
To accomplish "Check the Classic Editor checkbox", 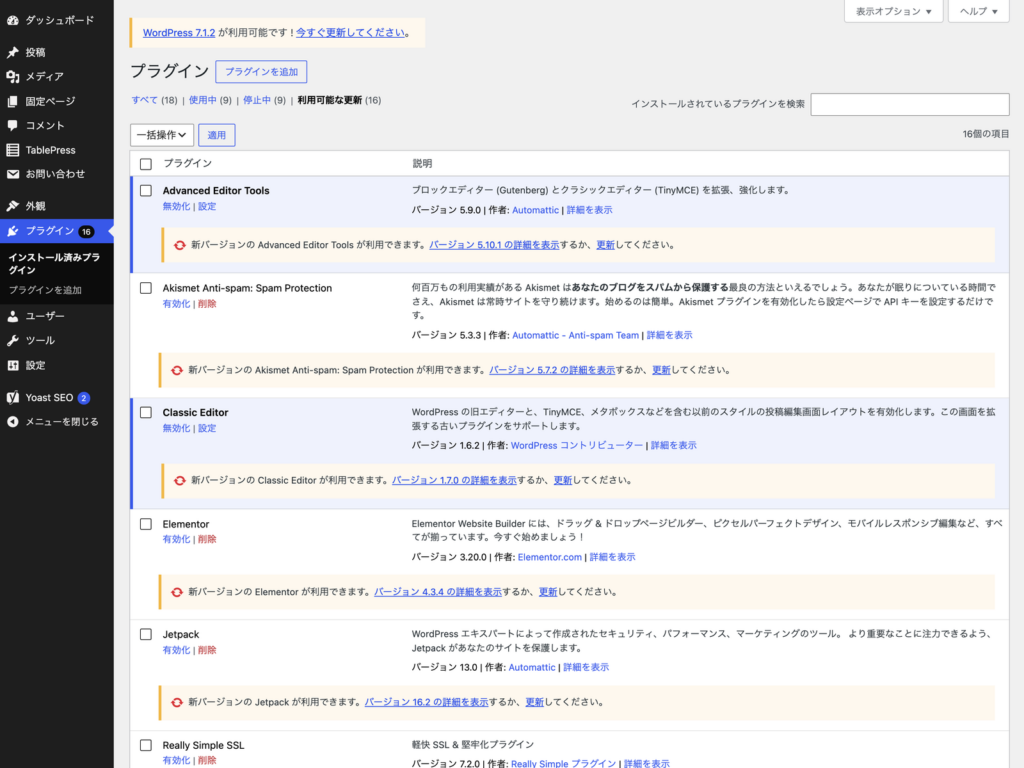I will click(x=146, y=413).
